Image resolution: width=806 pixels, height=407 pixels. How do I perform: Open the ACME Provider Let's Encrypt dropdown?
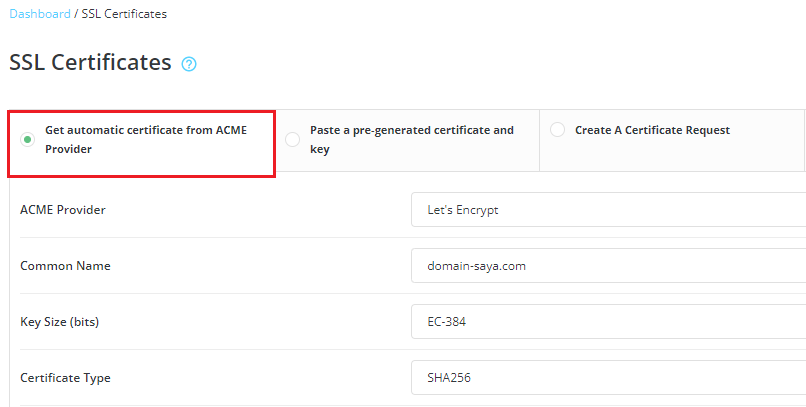point(609,210)
